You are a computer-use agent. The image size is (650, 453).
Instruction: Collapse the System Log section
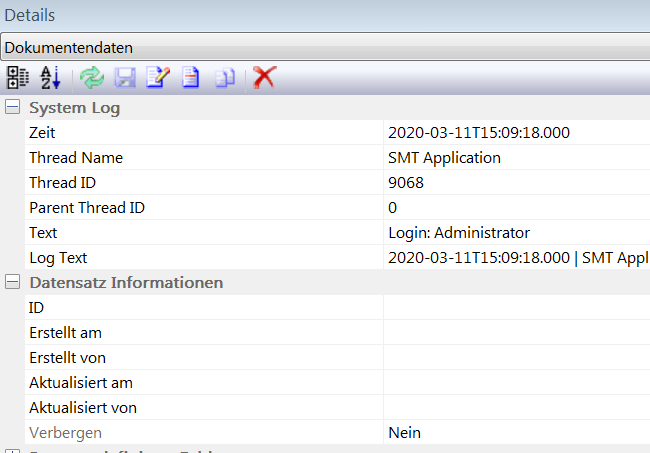(x=12, y=108)
